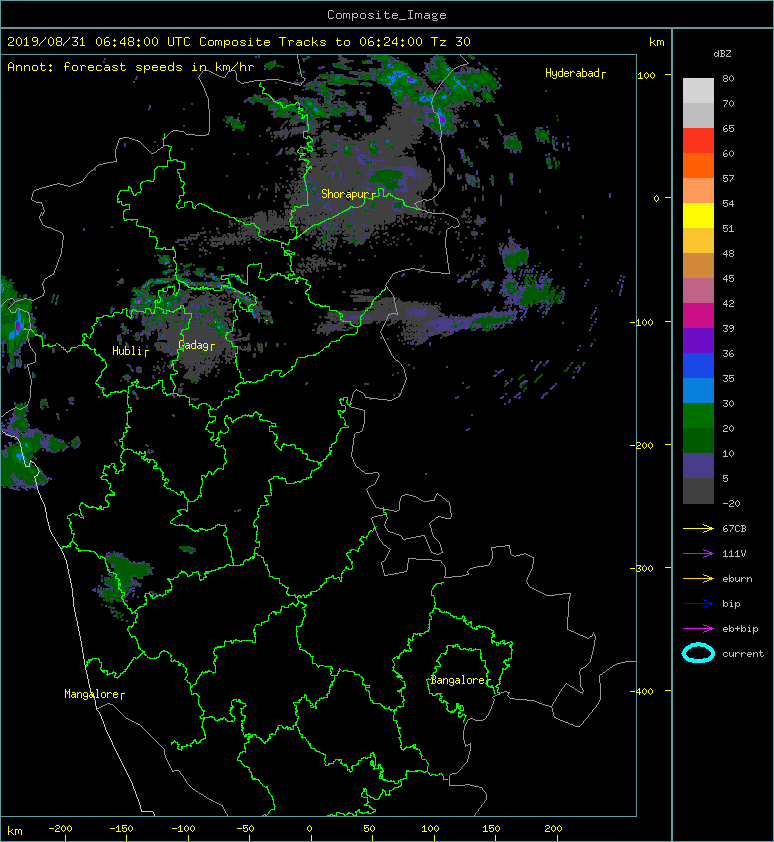Select the light orange 57 dBZ swatch
Viewport: 774px width, 842px height.
pos(698,191)
